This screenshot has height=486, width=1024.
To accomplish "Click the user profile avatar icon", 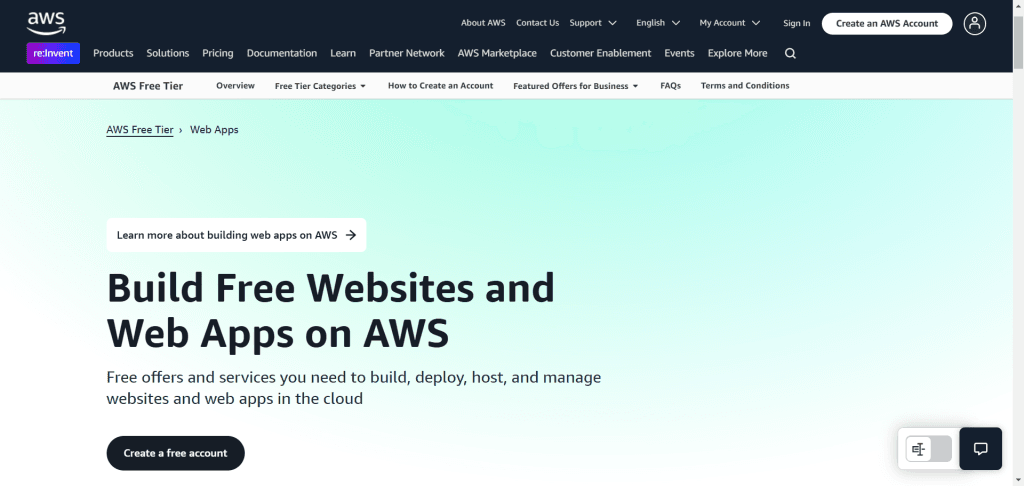I will pyautogui.click(x=974, y=24).
